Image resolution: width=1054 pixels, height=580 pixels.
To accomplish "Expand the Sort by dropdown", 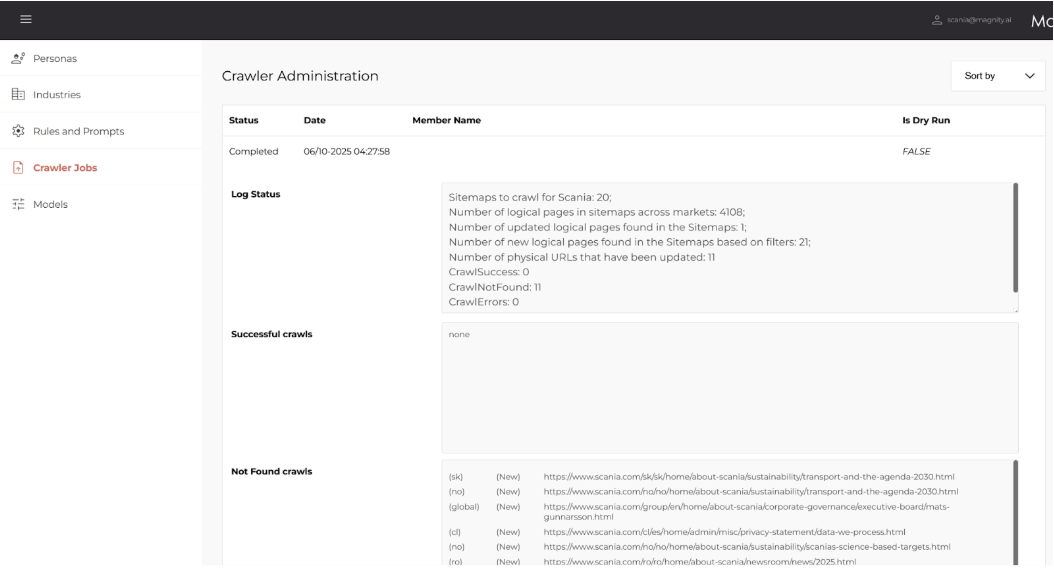I will tap(997, 76).
